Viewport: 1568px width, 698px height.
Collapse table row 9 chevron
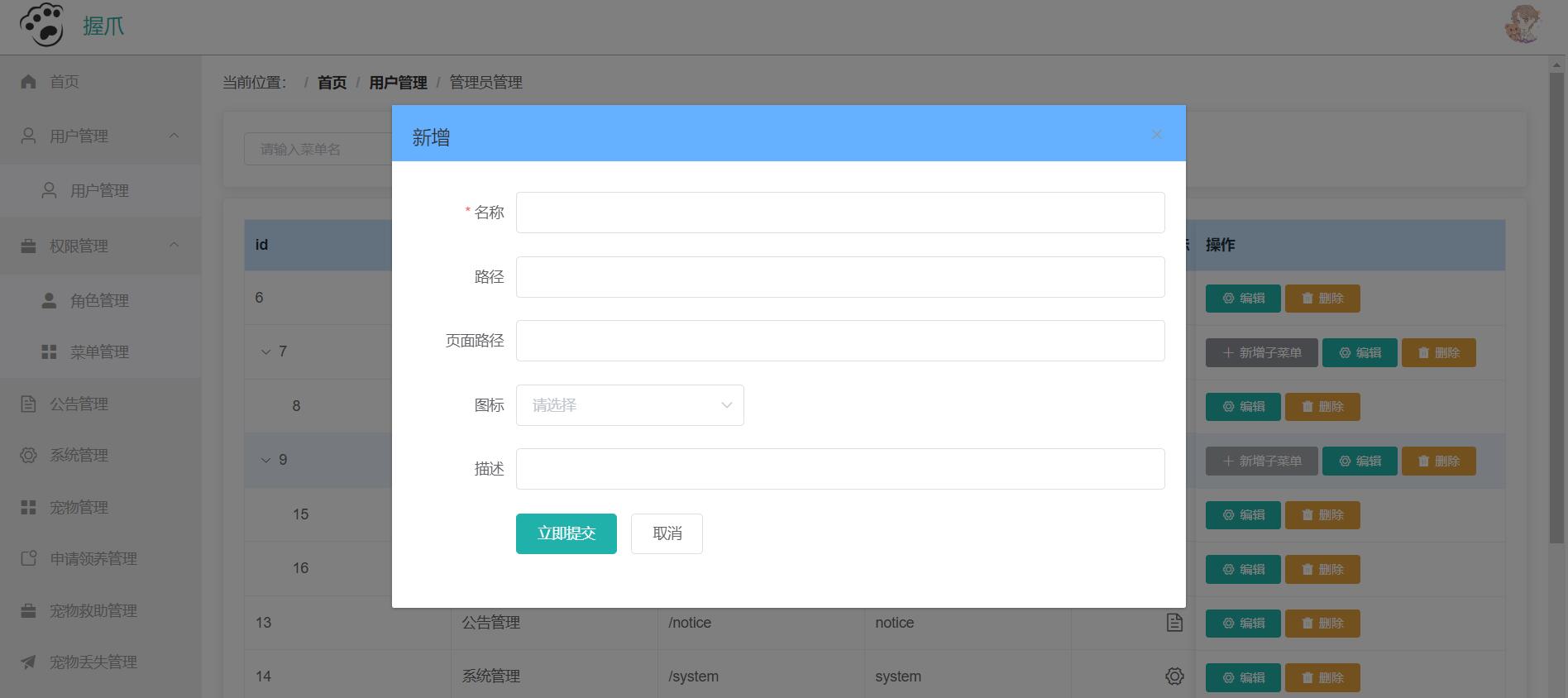pos(265,460)
